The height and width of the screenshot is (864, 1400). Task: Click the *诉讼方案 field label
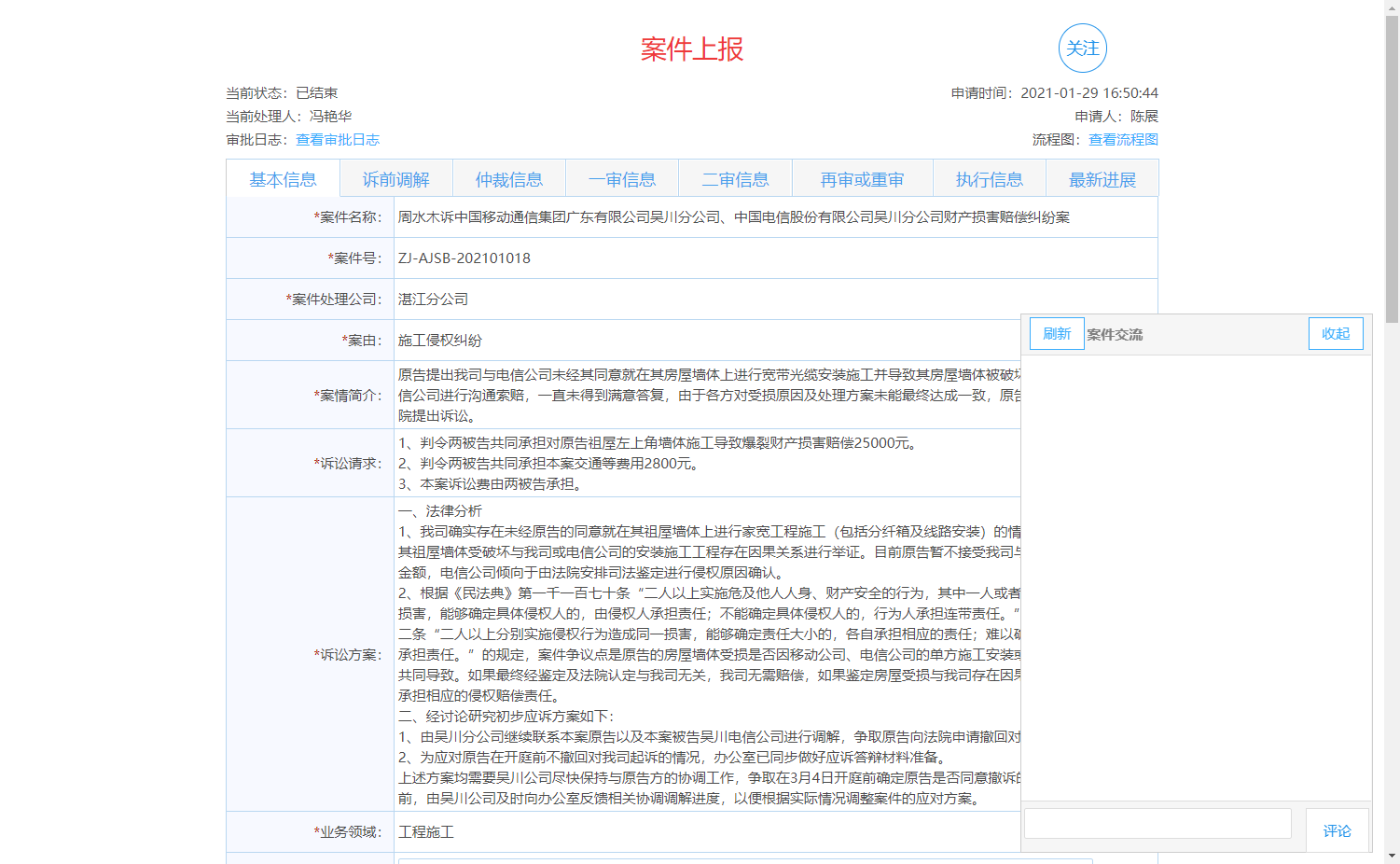click(x=348, y=655)
